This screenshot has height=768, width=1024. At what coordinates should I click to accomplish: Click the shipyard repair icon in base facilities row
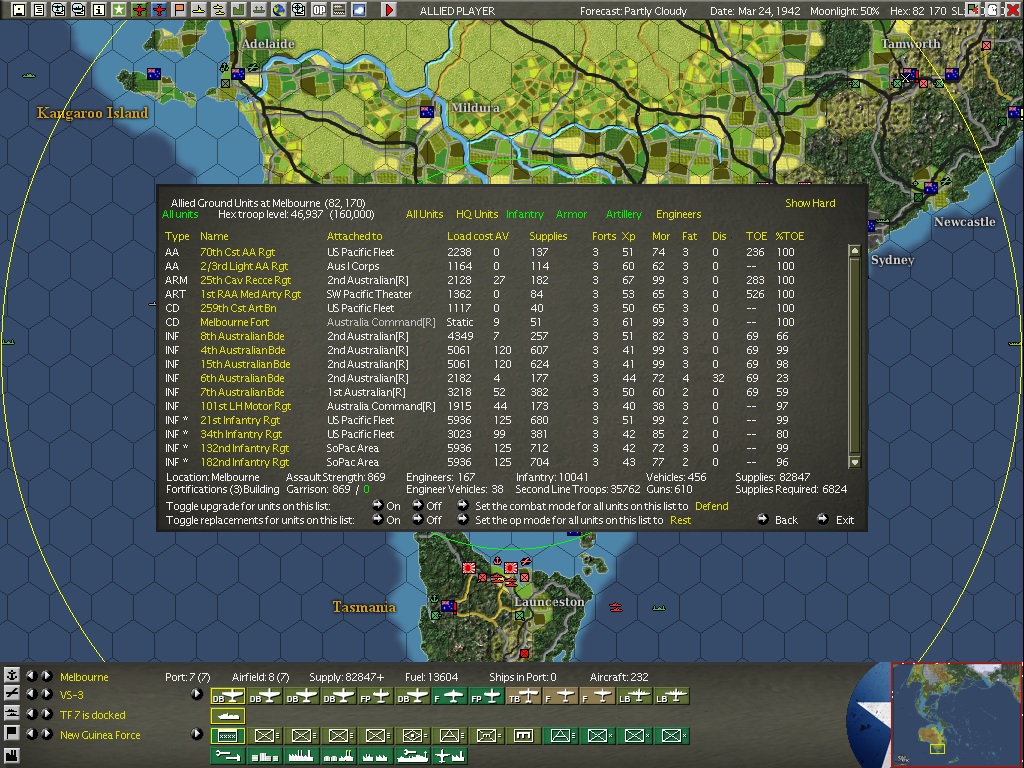click(x=413, y=756)
